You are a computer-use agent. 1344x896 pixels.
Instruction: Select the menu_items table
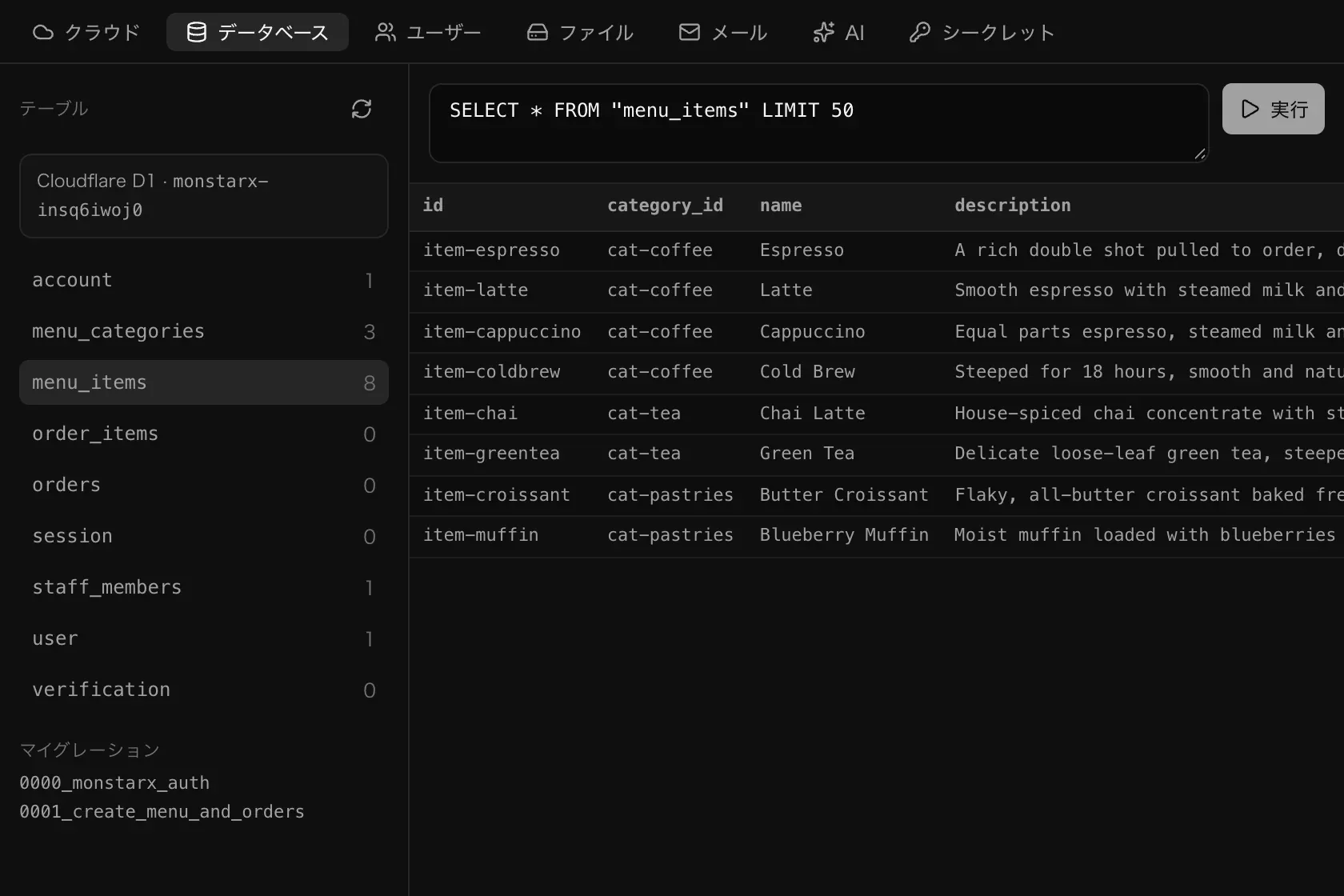point(204,382)
